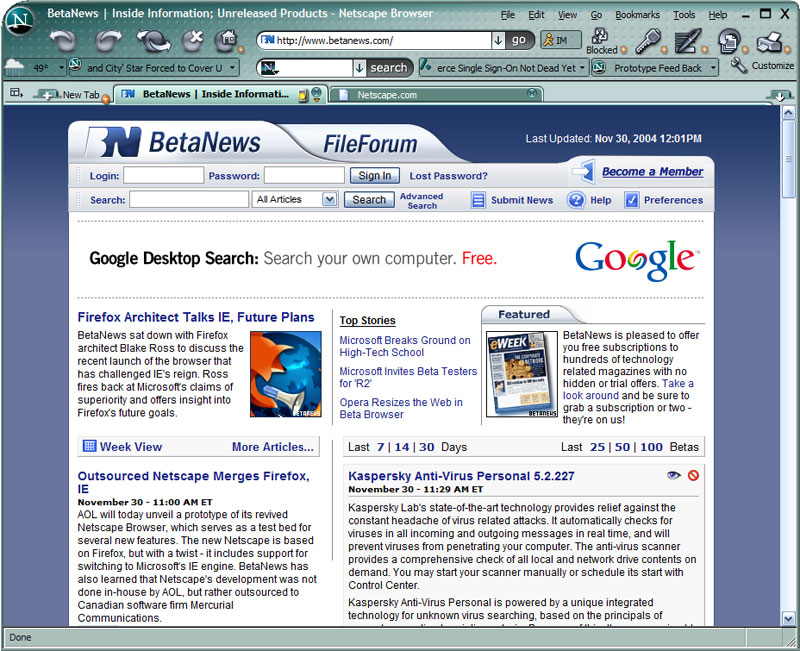Open the FileForum tab
This screenshot has height=651, width=800.
click(x=370, y=144)
